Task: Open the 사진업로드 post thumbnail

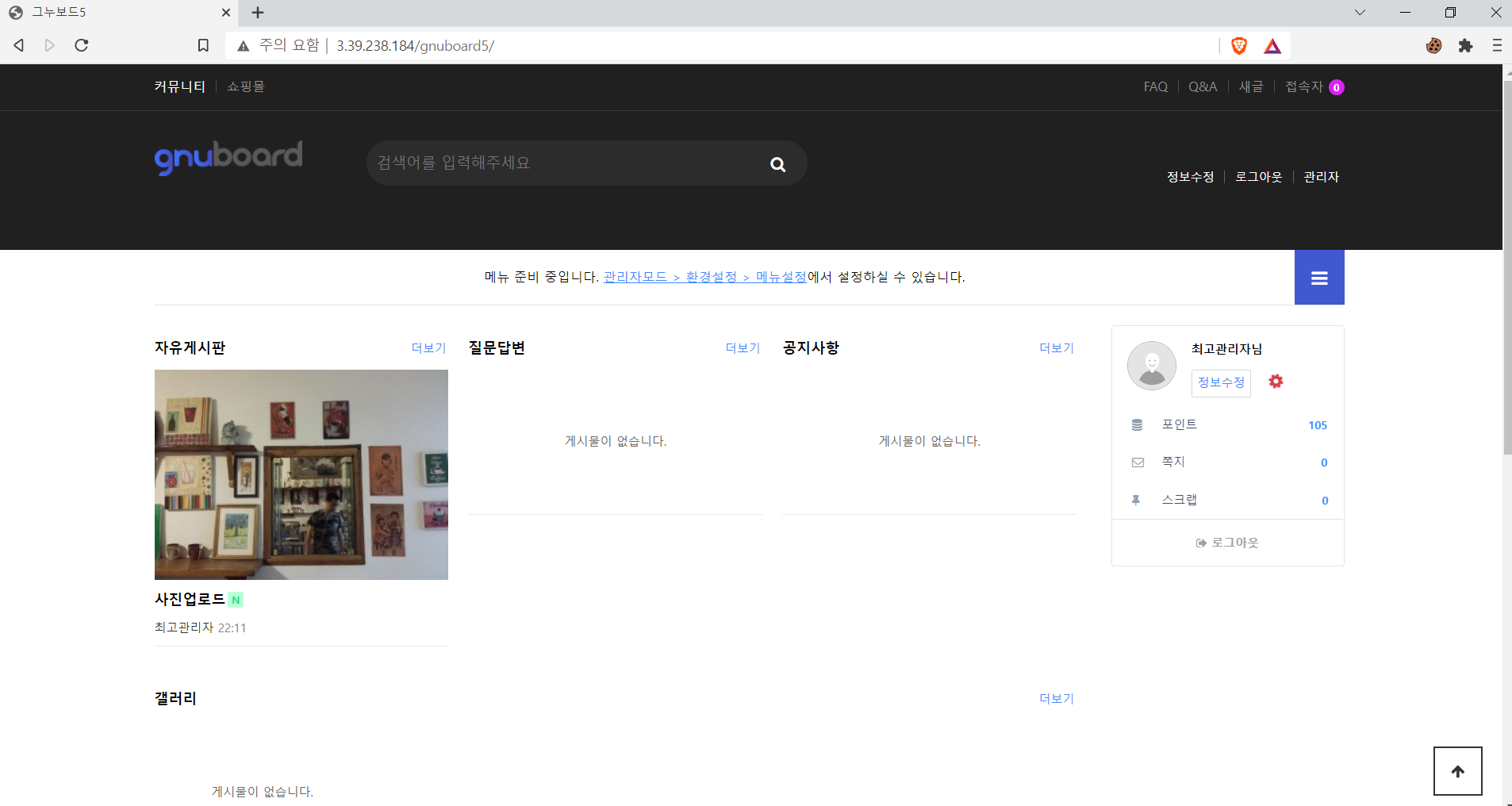Action: tap(301, 474)
